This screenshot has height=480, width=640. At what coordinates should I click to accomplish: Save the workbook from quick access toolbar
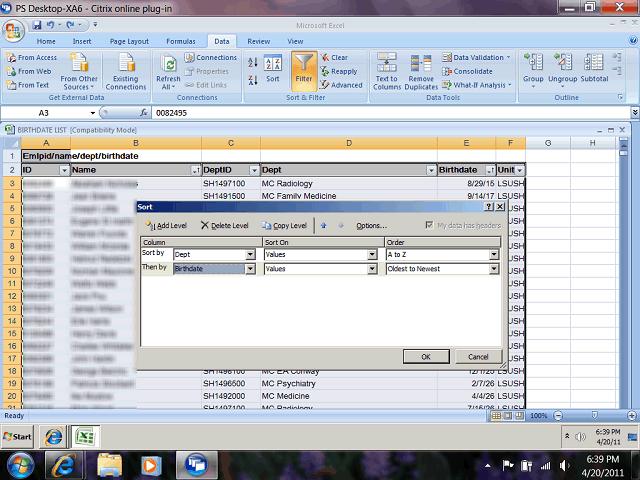(x=37, y=25)
